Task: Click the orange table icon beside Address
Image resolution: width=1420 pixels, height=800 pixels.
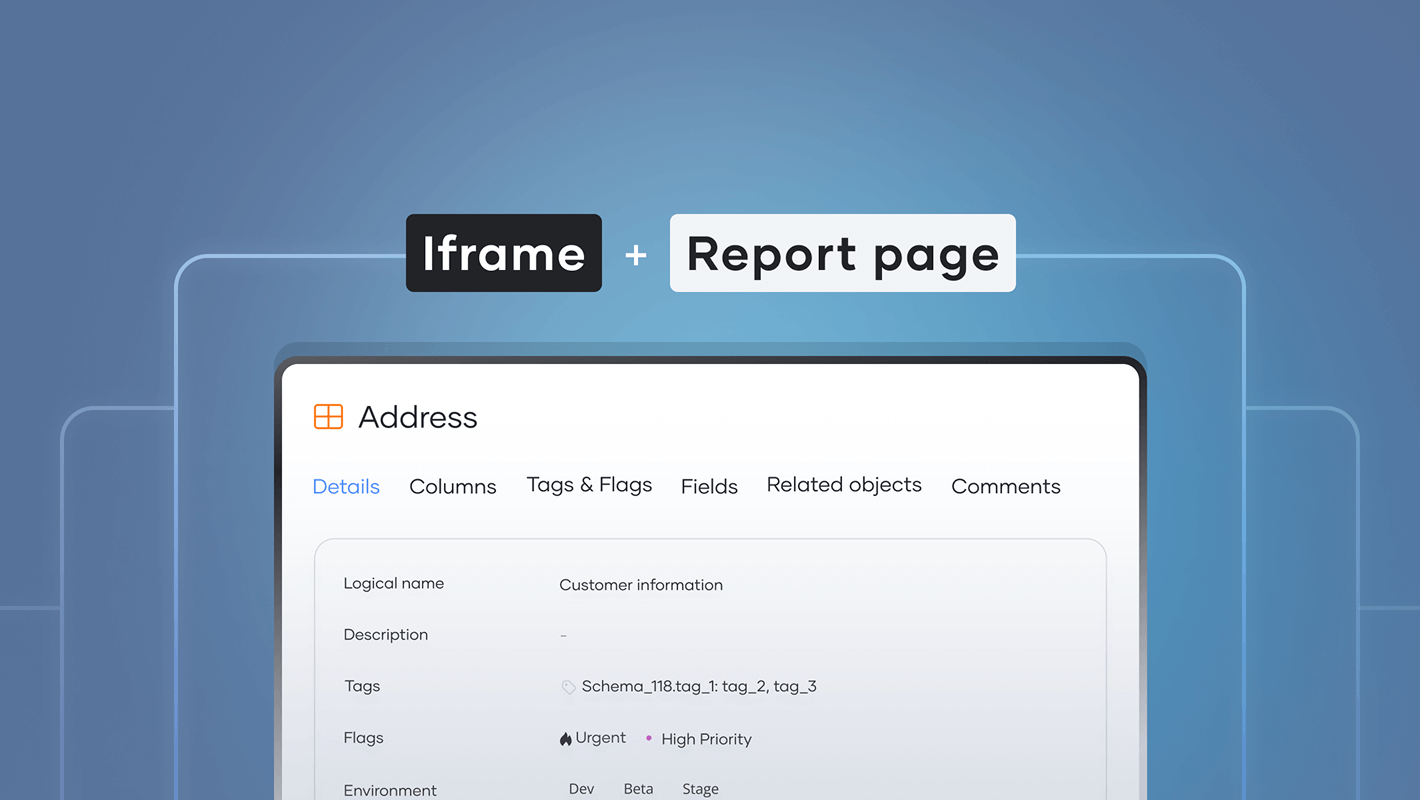Action: click(328, 417)
